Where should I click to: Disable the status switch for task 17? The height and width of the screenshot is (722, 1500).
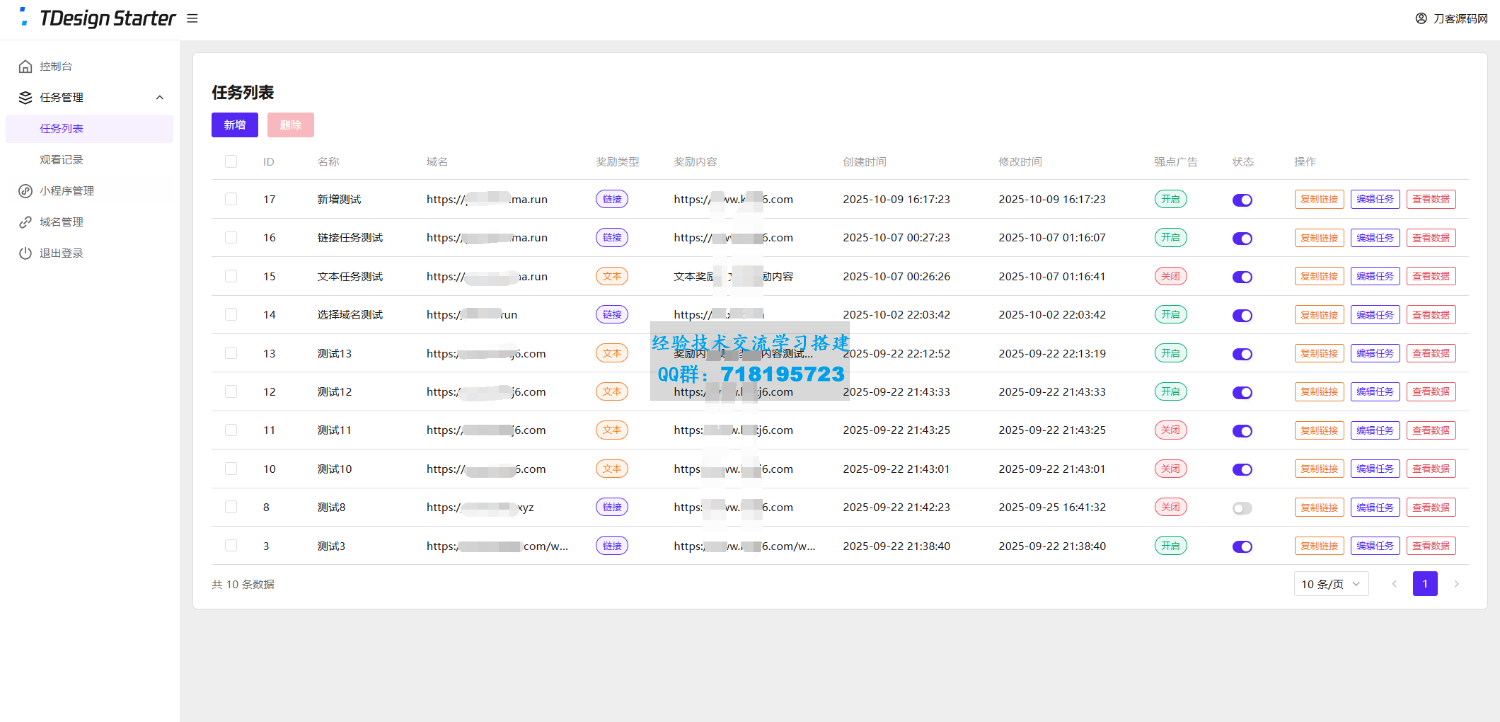click(1242, 200)
